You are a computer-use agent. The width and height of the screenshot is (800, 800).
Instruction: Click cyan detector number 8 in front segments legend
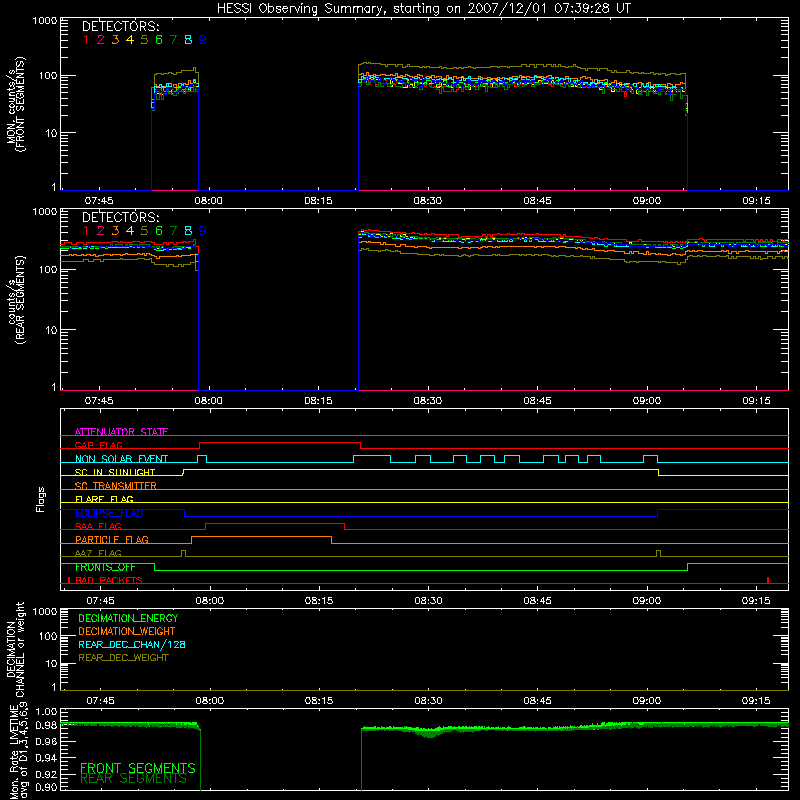pos(188,40)
